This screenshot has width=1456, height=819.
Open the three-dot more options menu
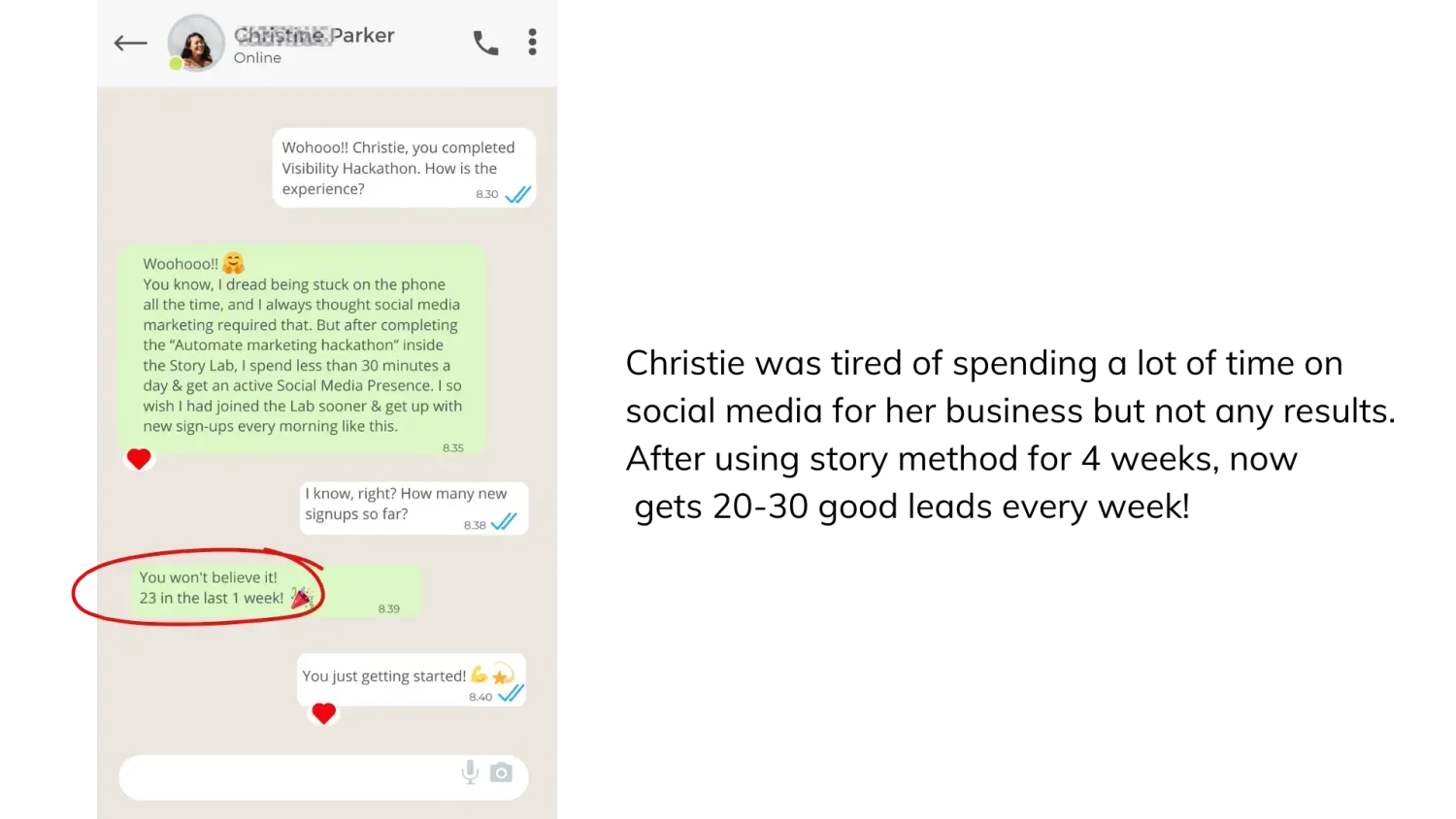(532, 42)
